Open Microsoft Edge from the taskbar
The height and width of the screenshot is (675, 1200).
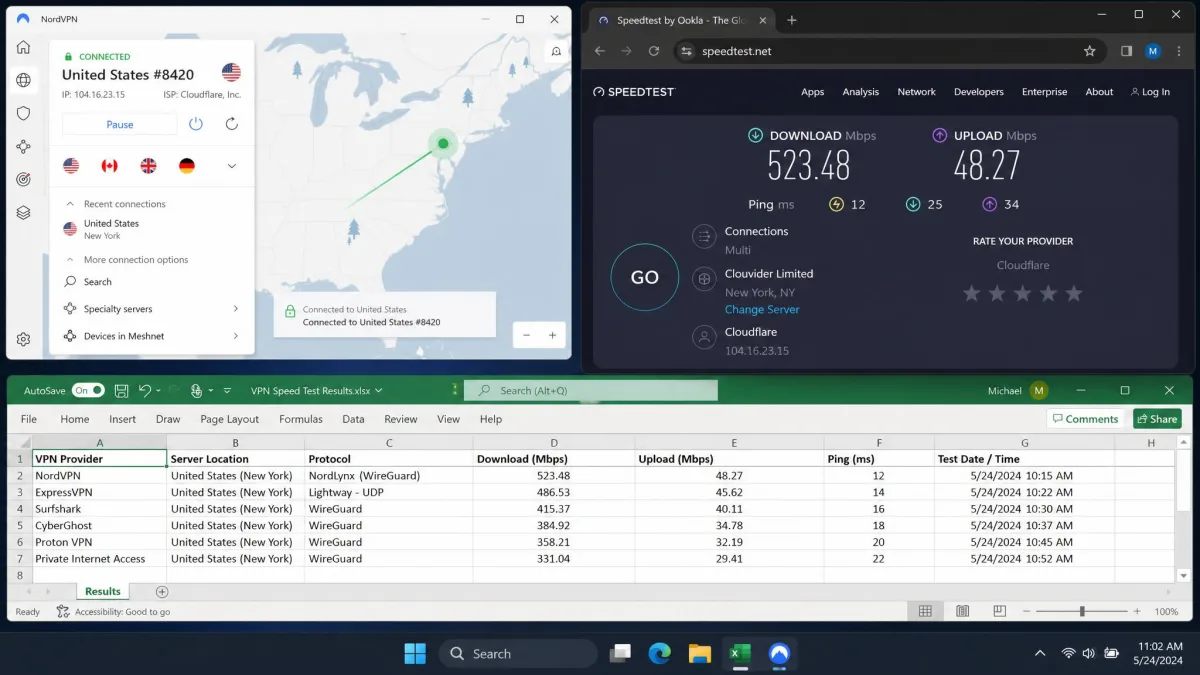click(659, 653)
